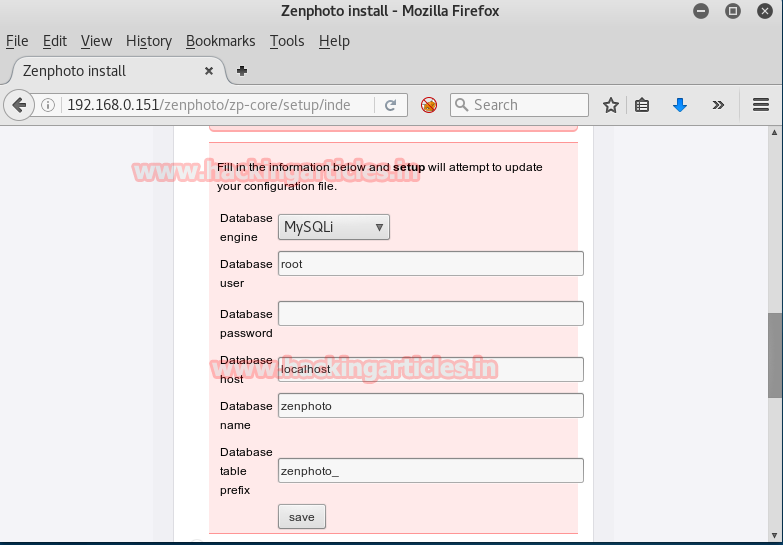783x545 pixels.
Task: Reload the current page
Action: [391, 105]
